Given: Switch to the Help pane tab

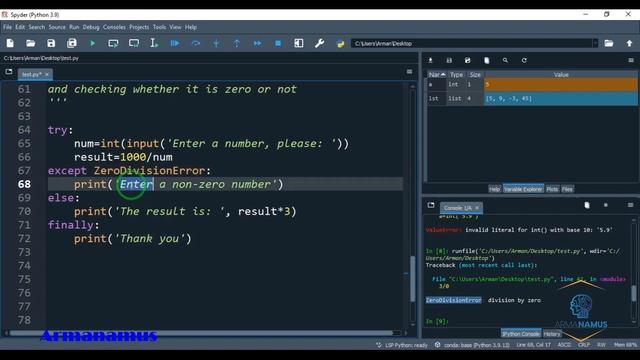Looking at the screenshot, I should coord(494,189).
